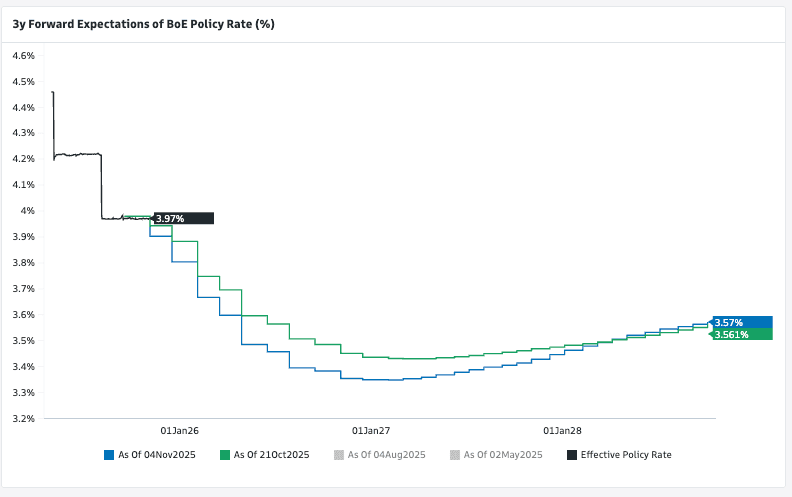The image size is (792, 497).
Task: Enable the 'As Of 04Aug2025' legend label
Action: coord(387,455)
